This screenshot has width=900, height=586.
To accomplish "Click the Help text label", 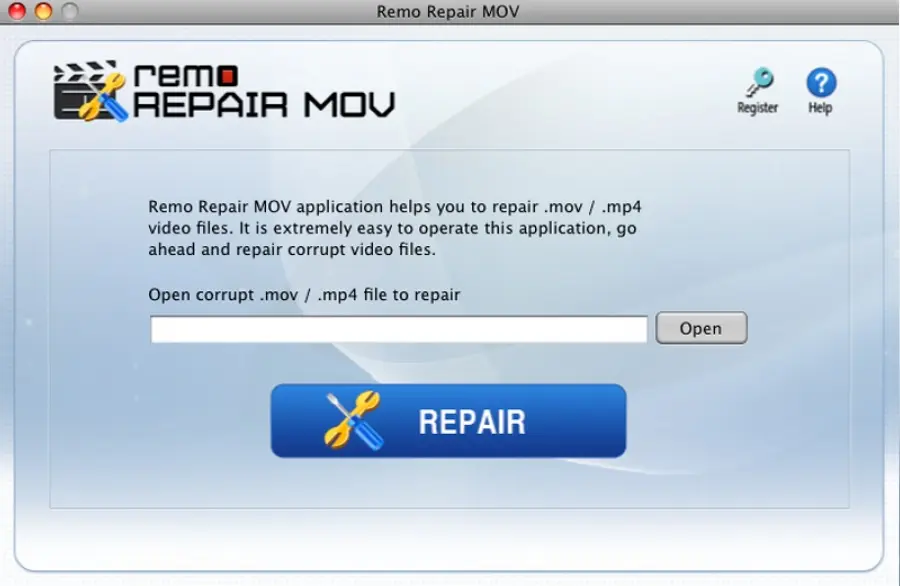I will click(x=820, y=108).
